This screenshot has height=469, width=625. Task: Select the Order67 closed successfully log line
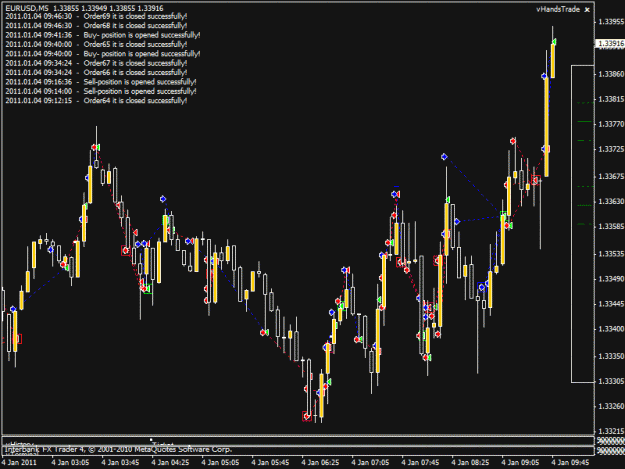click(x=96, y=63)
